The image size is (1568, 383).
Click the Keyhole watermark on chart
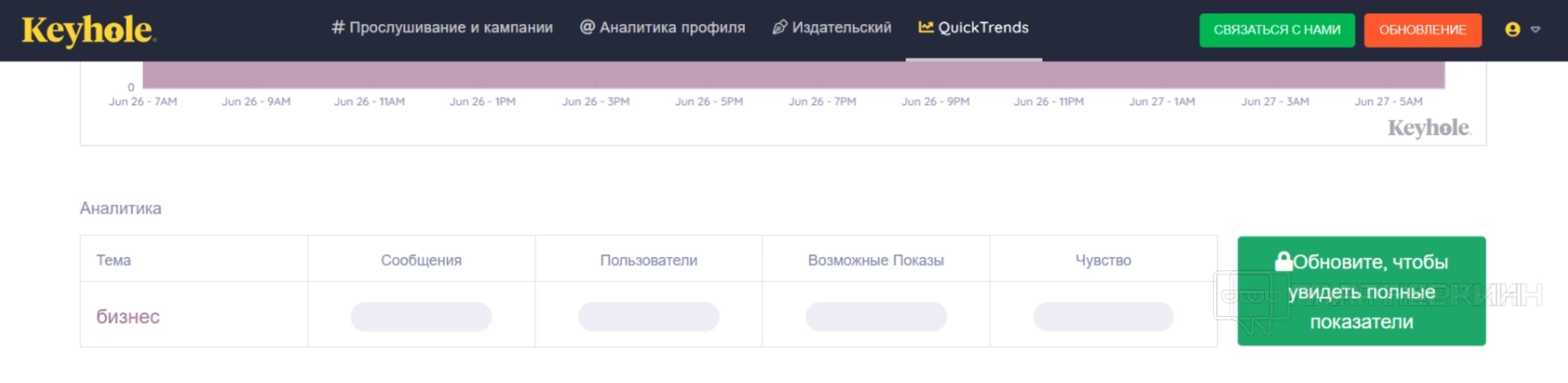click(x=1429, y=129)
